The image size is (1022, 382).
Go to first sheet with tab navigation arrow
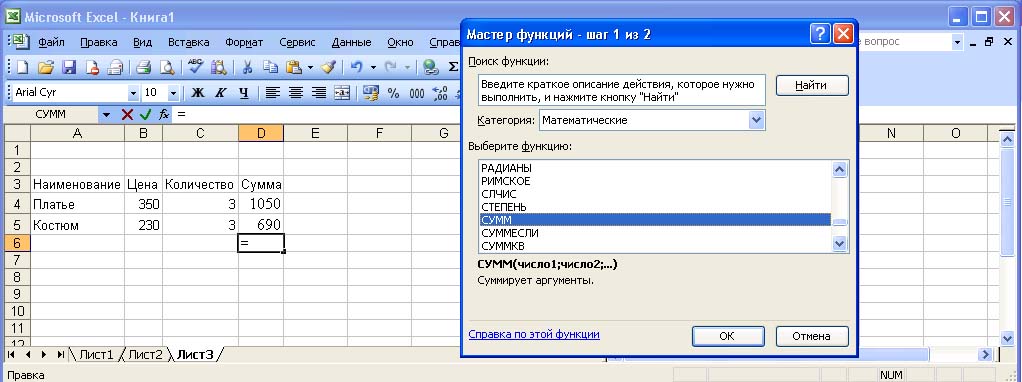point(12,355)
